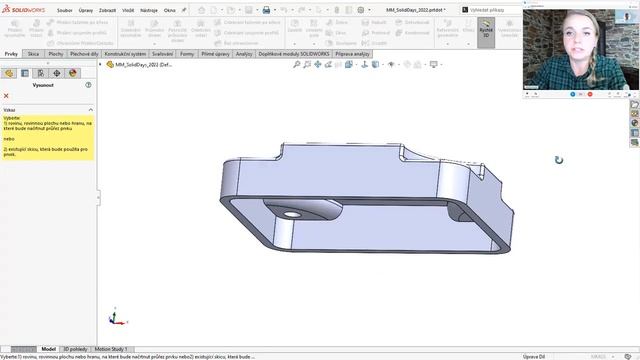640x360 pixels.
Task: Open Doplňkové moduly SOLIDWORKS tab
Action: click(293, 54)
